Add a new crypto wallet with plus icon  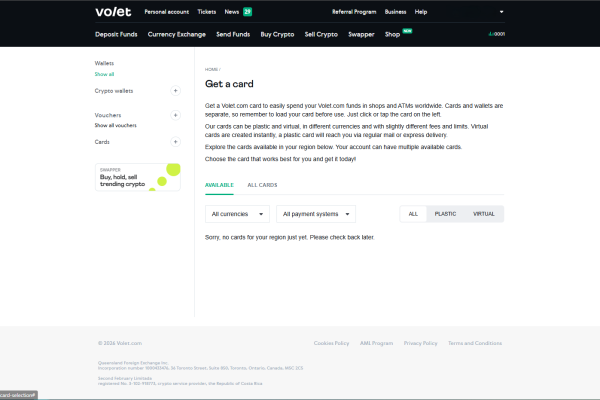coord(175,91)
